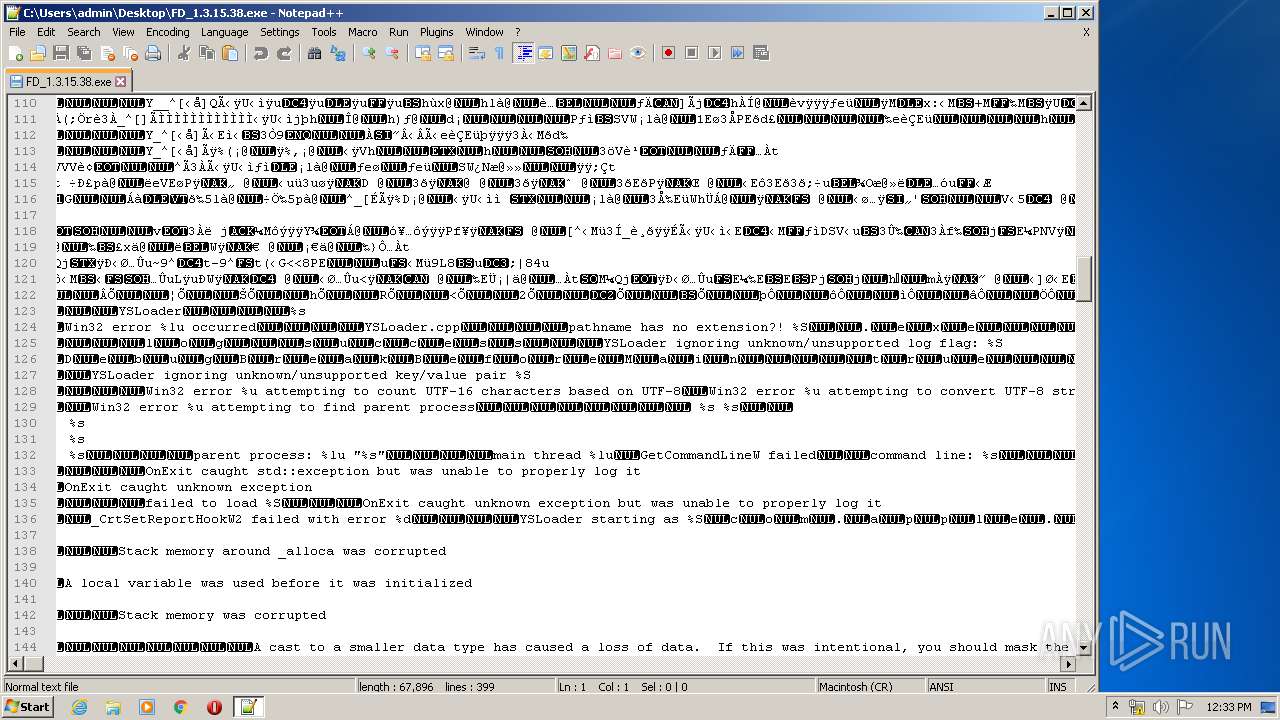This screenshot has width=1280, height=720.
Task: Start macro recording red button
Action: pyautogui.click(x=668, y=53)
